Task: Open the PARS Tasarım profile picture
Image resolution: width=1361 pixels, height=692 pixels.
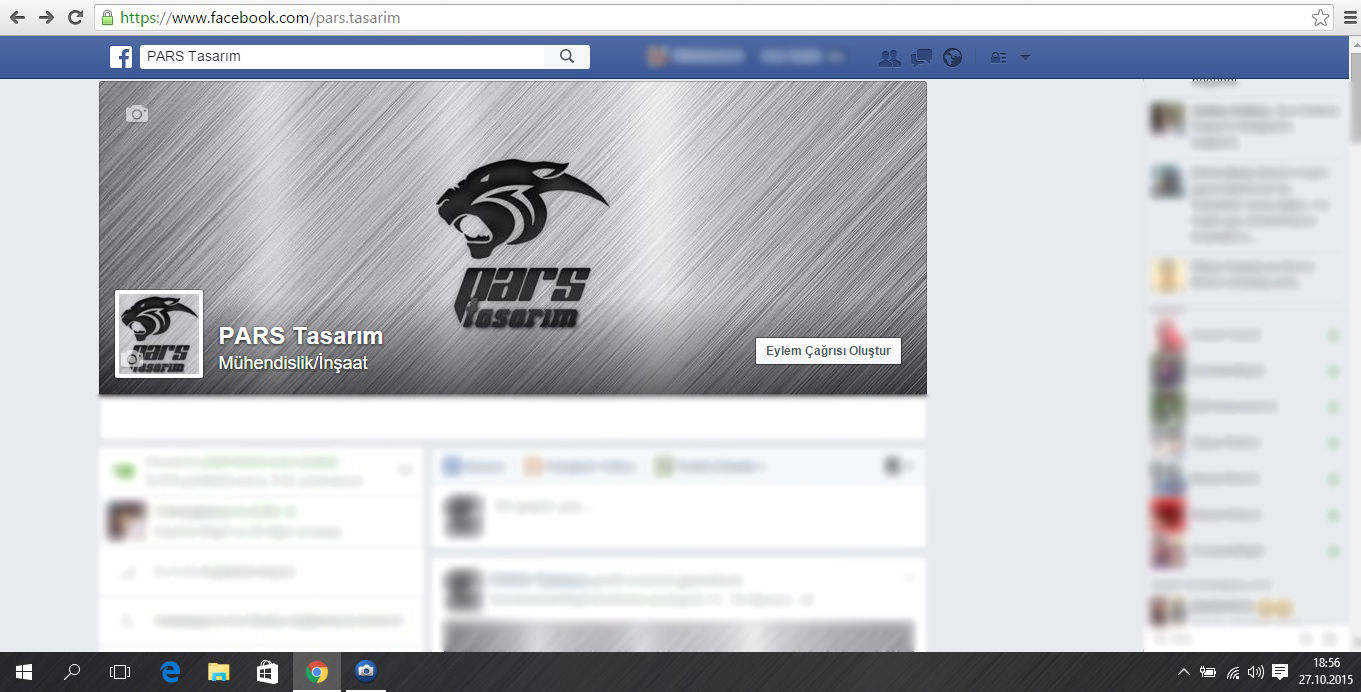Action: tap(159, 334)
